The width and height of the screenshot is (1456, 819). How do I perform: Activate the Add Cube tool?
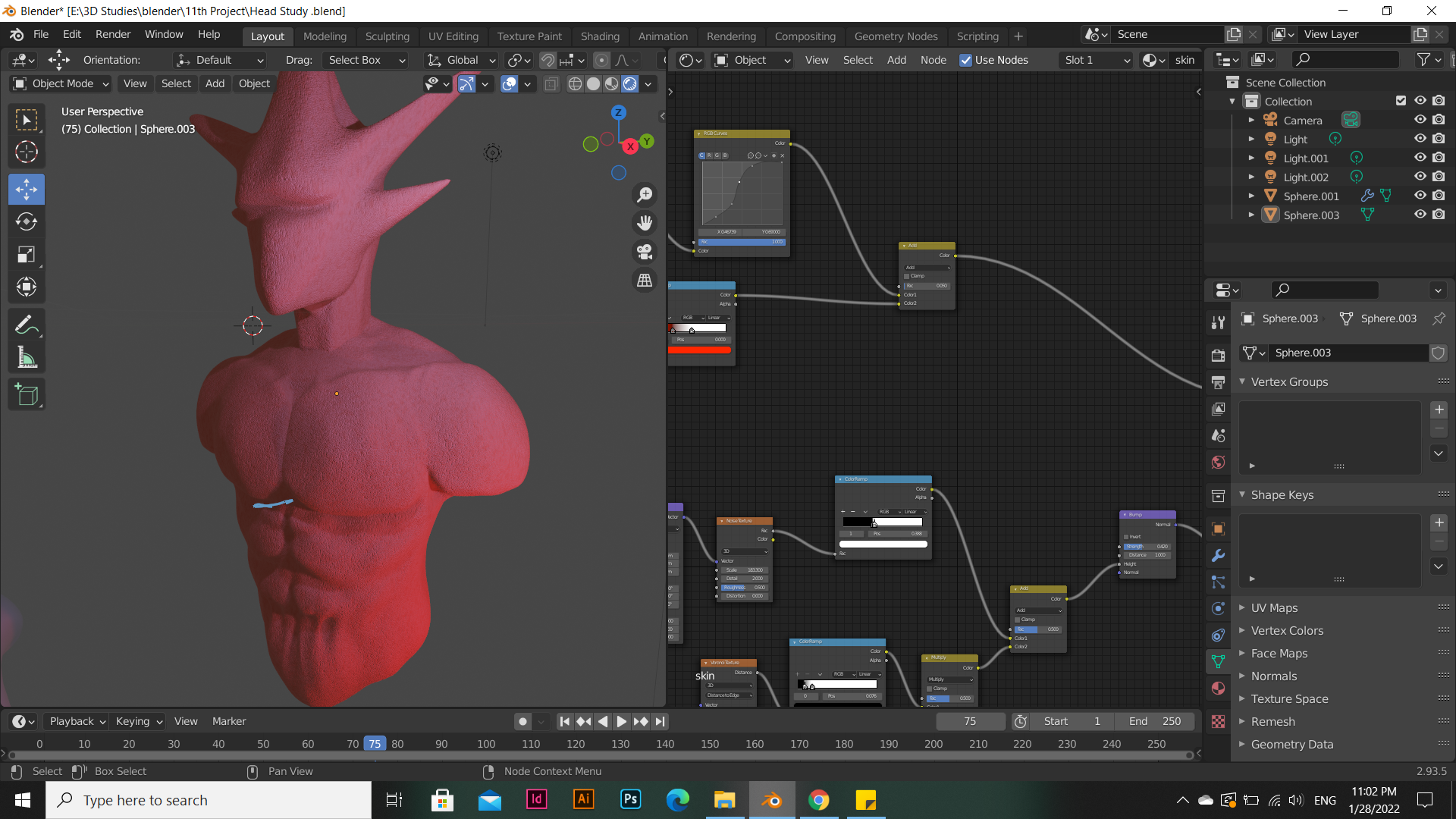(27, 394)
